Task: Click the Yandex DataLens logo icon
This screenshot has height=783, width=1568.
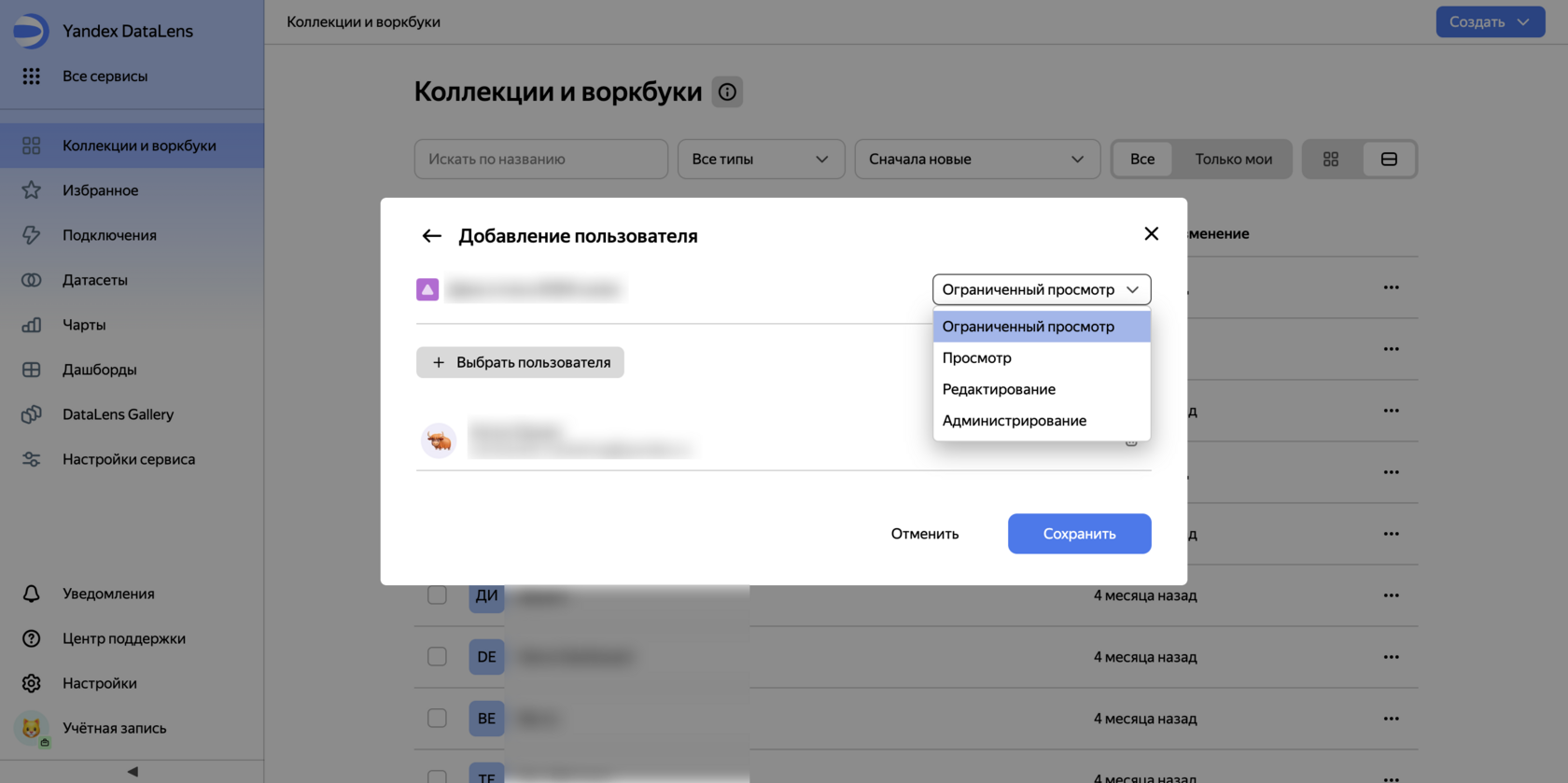Action: click(x=31, y=31)
